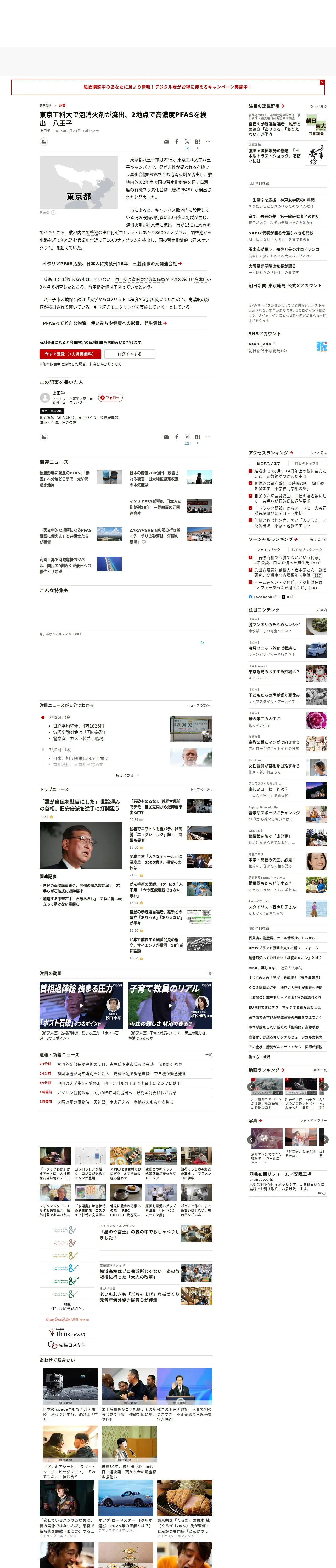Image resolution: width=336 pixels, height=1568 pixels.
Task: Open 動画一覧 link in video ranking
Action: point(320,1070)
